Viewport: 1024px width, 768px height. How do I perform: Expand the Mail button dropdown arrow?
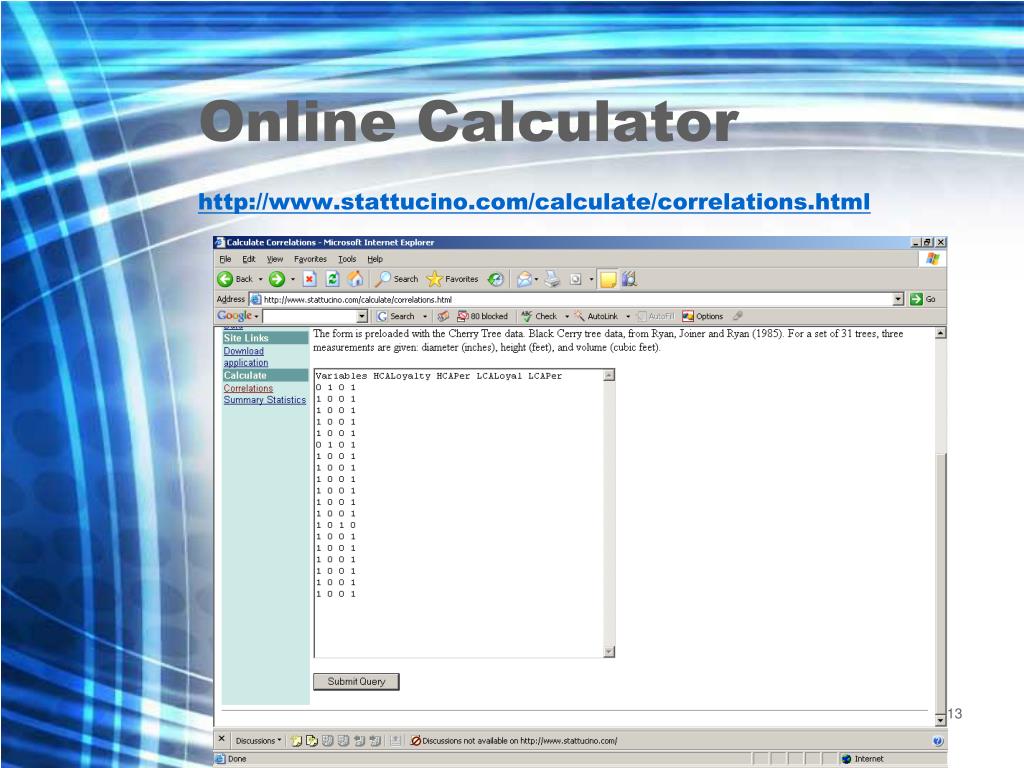click(x=536, y=280)
